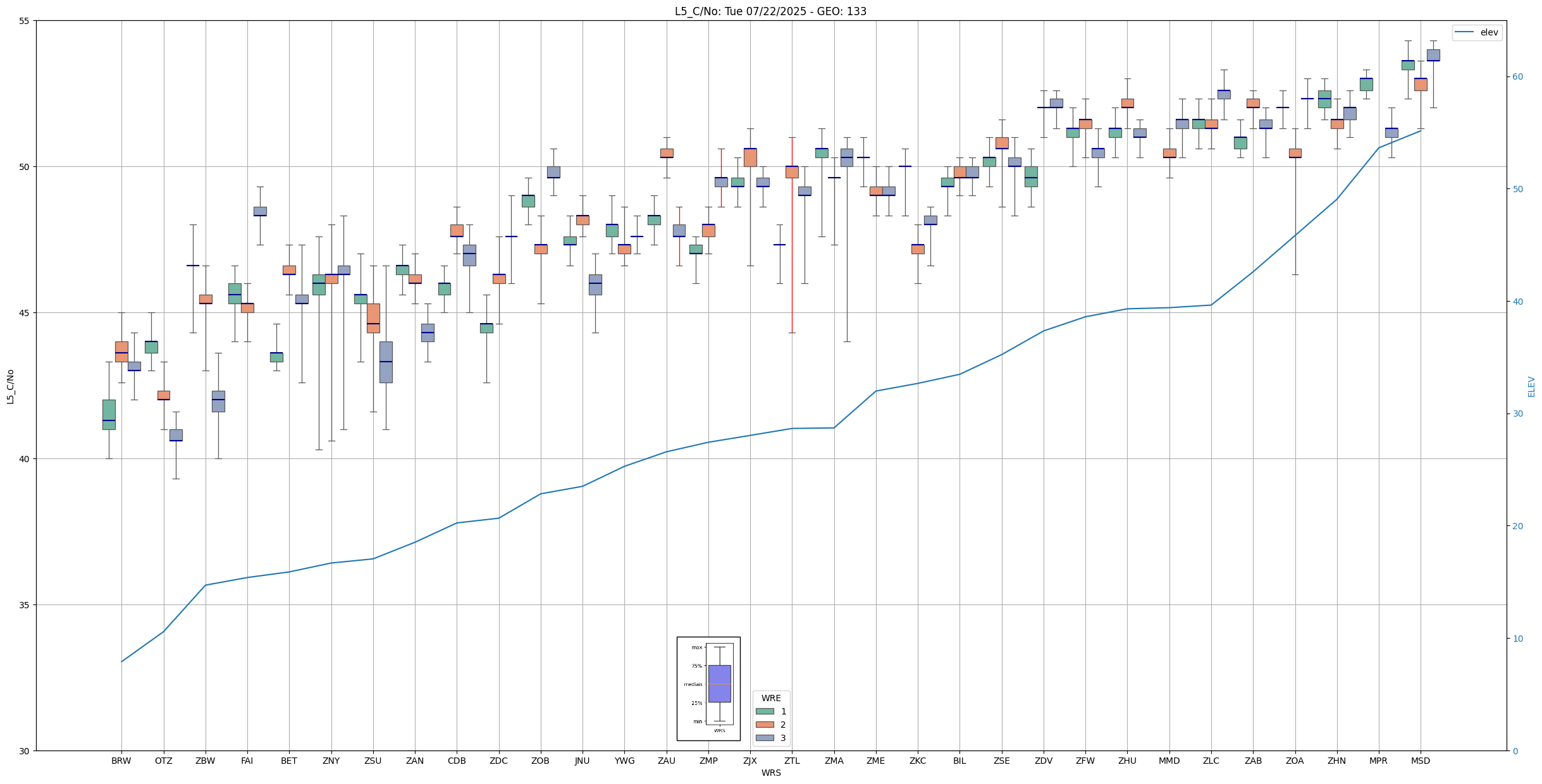Click the ZTL station tick label

click(x=792, y=761)
